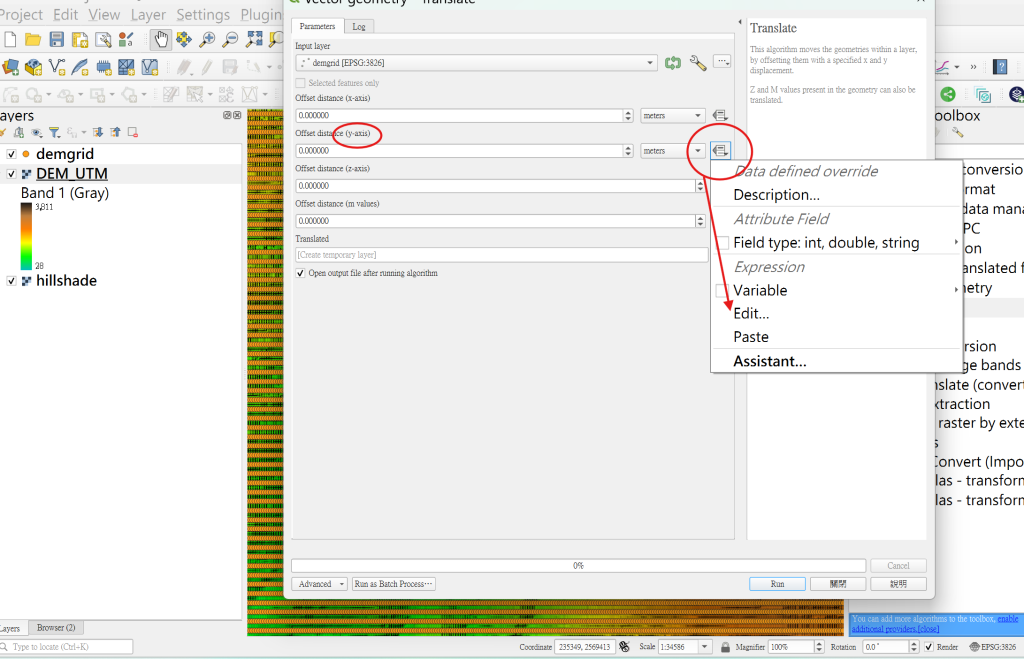Open the x-axis meters unit dropdown

click(x=672, y=116)
